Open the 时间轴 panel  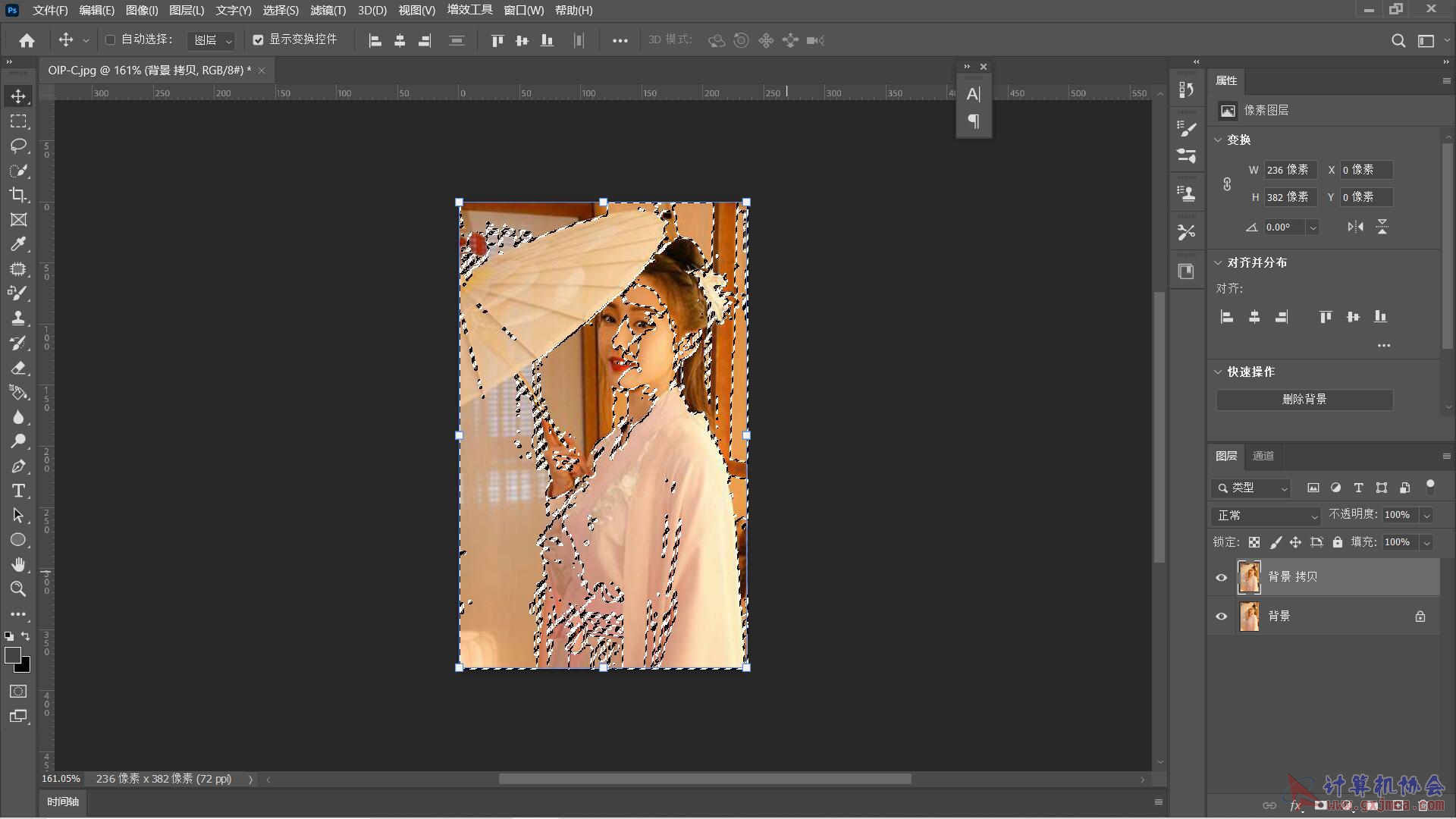click(x=63, y=802)
